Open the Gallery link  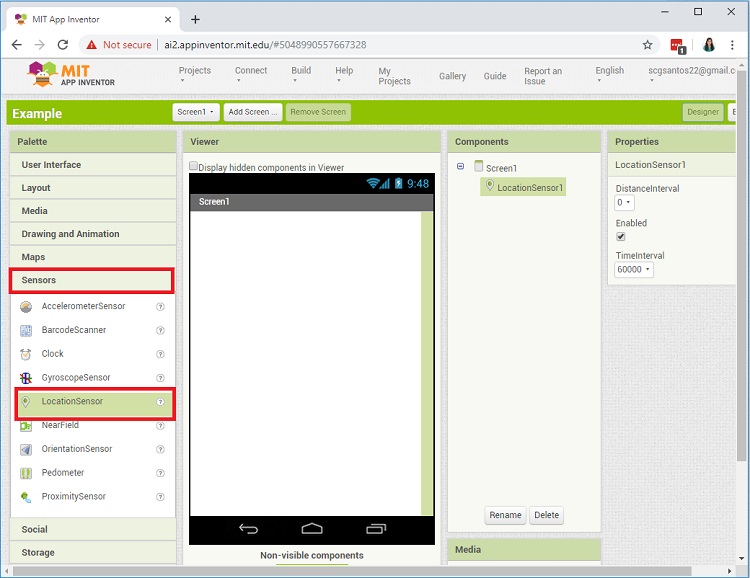(x=452, y=76)
